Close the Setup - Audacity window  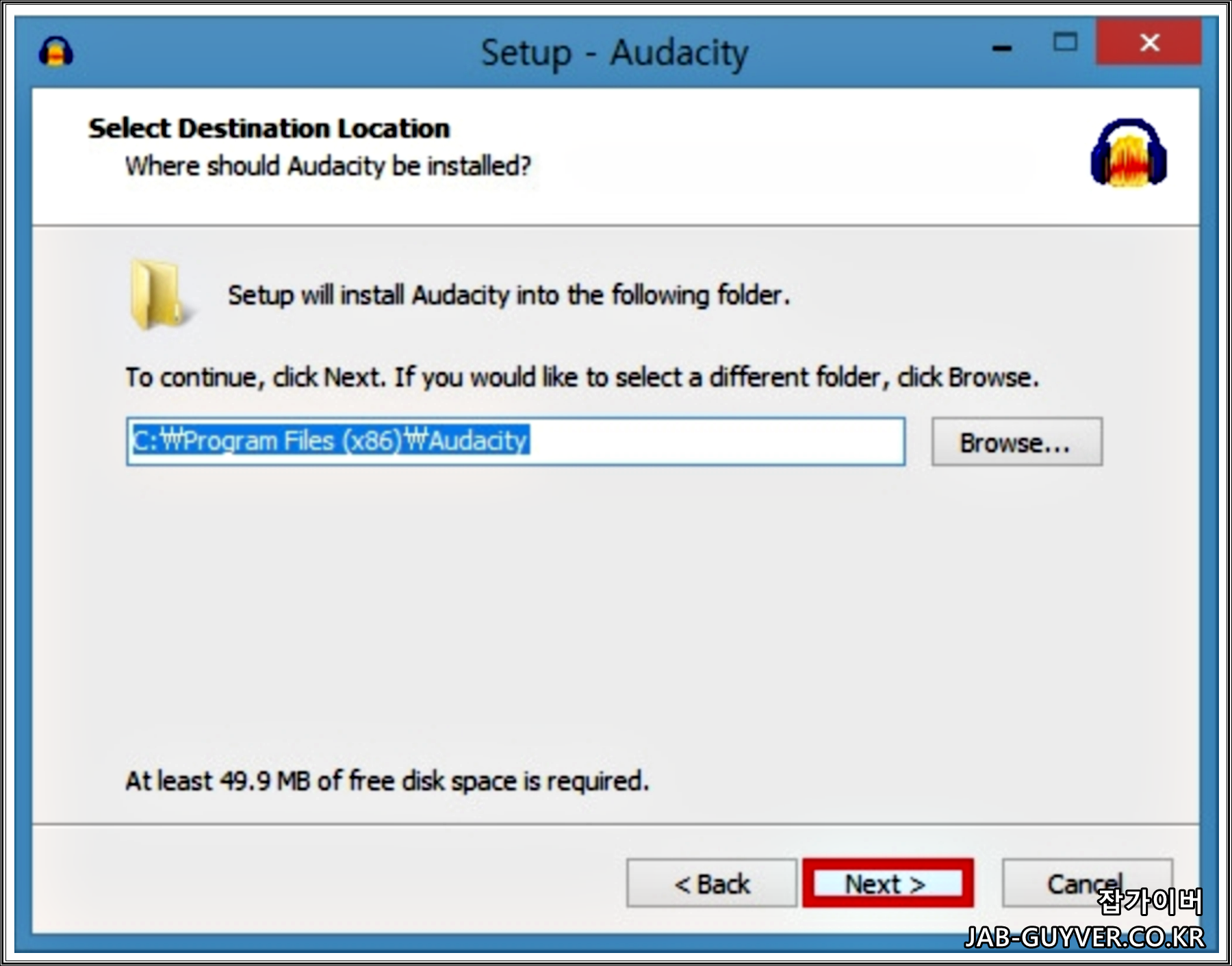tap(1149, 42)
